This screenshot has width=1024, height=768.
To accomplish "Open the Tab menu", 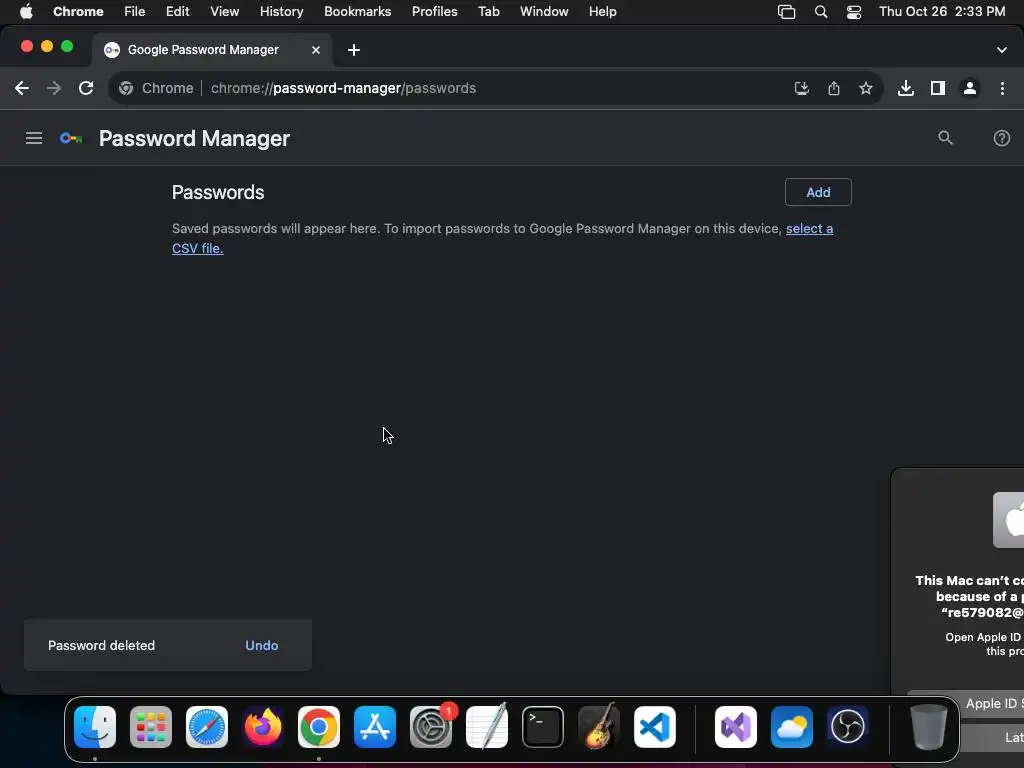I will point(488,11).
